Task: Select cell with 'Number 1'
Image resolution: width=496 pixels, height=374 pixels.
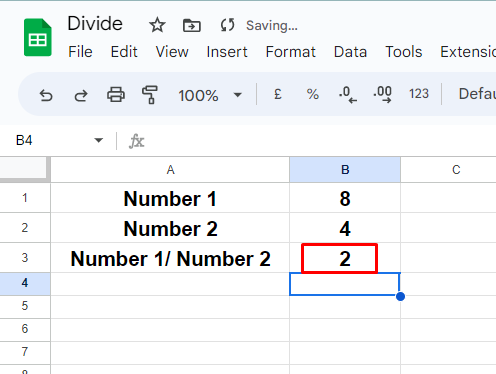Action: click(x=170, y=198)
